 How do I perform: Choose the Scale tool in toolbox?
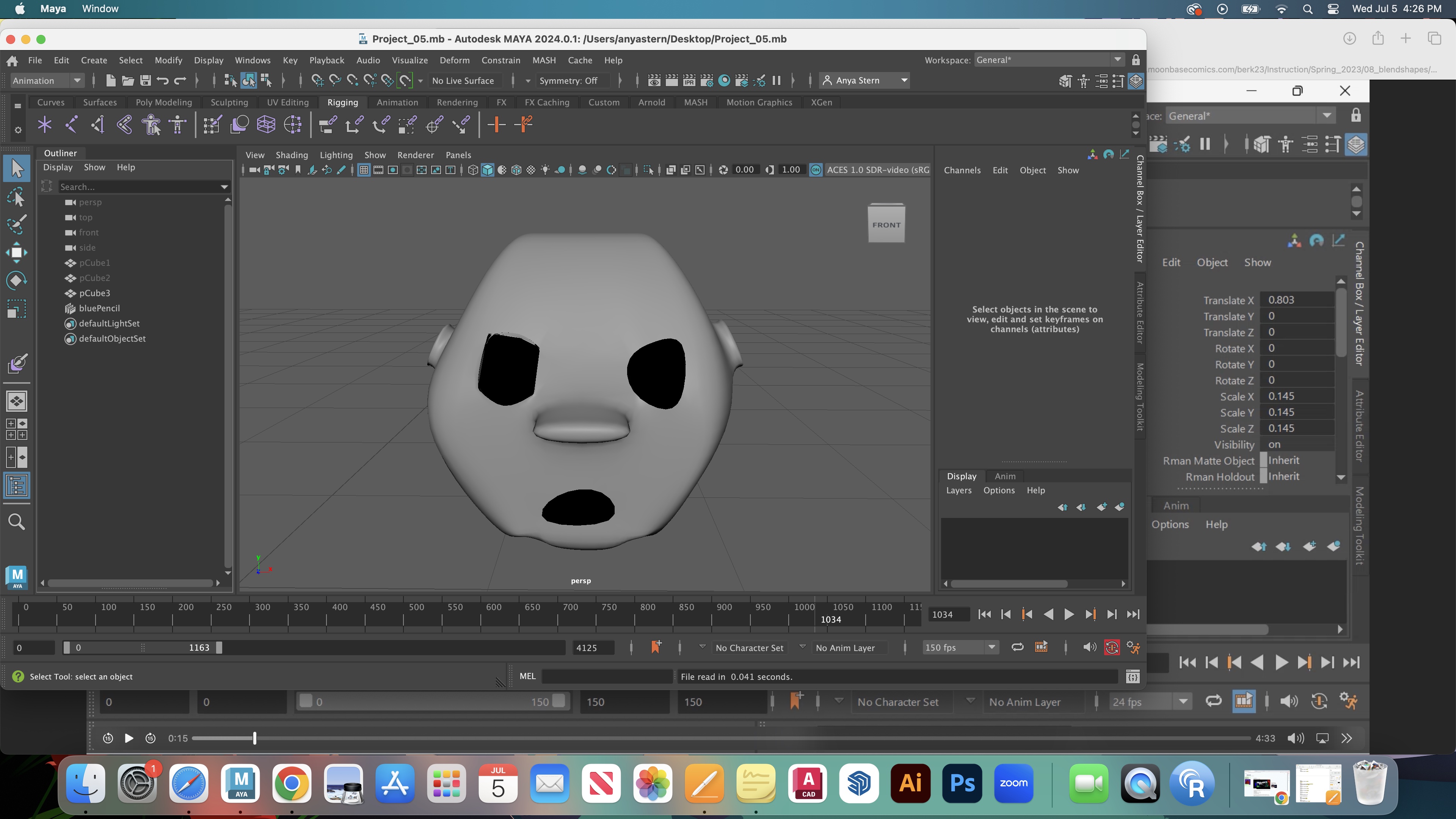coord(16,309)
